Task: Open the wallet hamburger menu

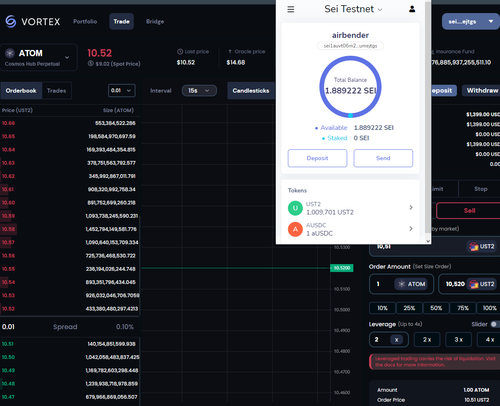Action: coord(291,9)
